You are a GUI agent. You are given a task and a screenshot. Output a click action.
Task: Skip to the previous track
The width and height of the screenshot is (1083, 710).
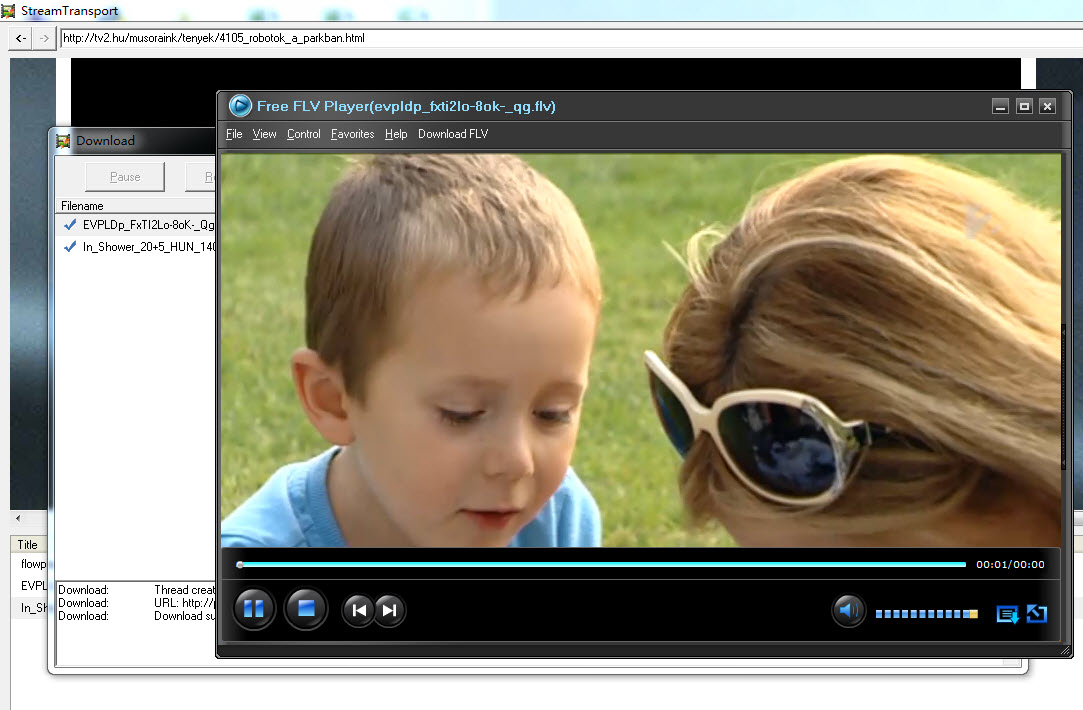(x=358, y=610)
